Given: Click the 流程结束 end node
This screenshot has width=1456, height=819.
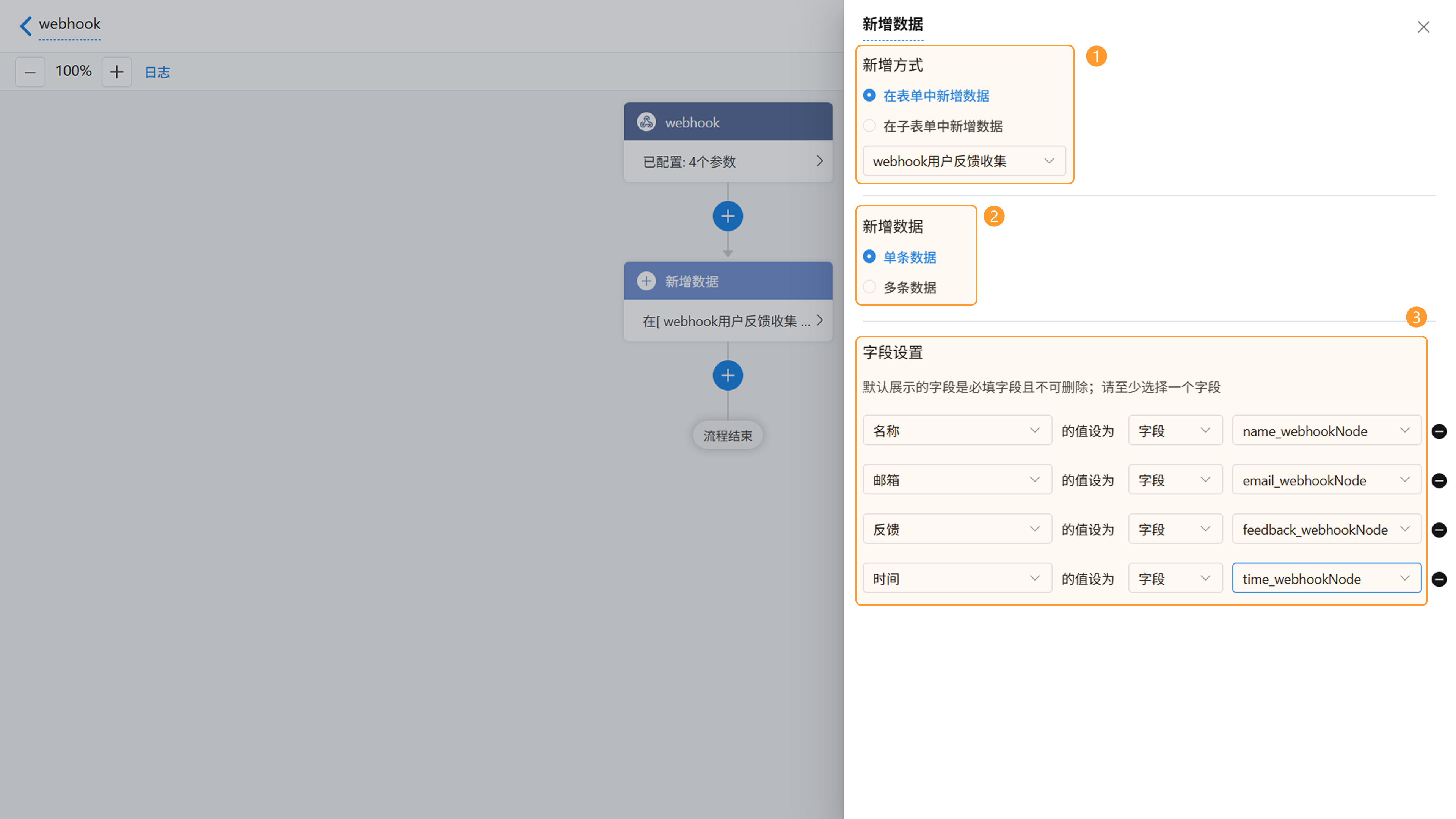Looking at the screenshot, I should click(728, 436).
